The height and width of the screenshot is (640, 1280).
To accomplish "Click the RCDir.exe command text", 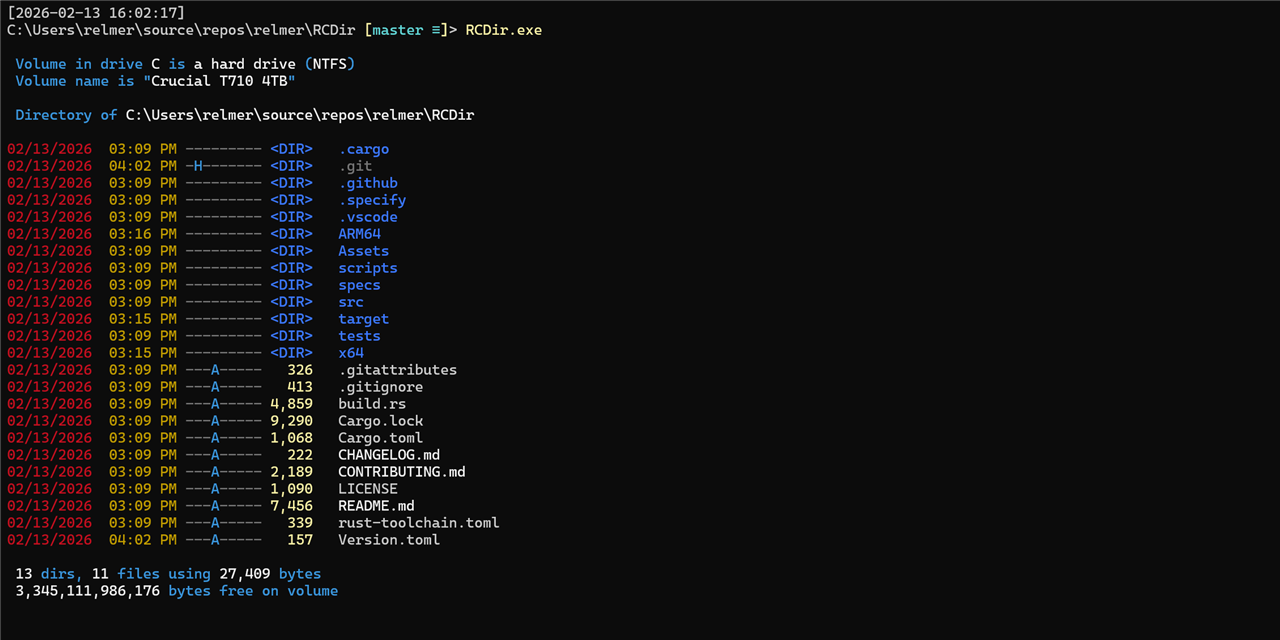I will tap(503, 30).
